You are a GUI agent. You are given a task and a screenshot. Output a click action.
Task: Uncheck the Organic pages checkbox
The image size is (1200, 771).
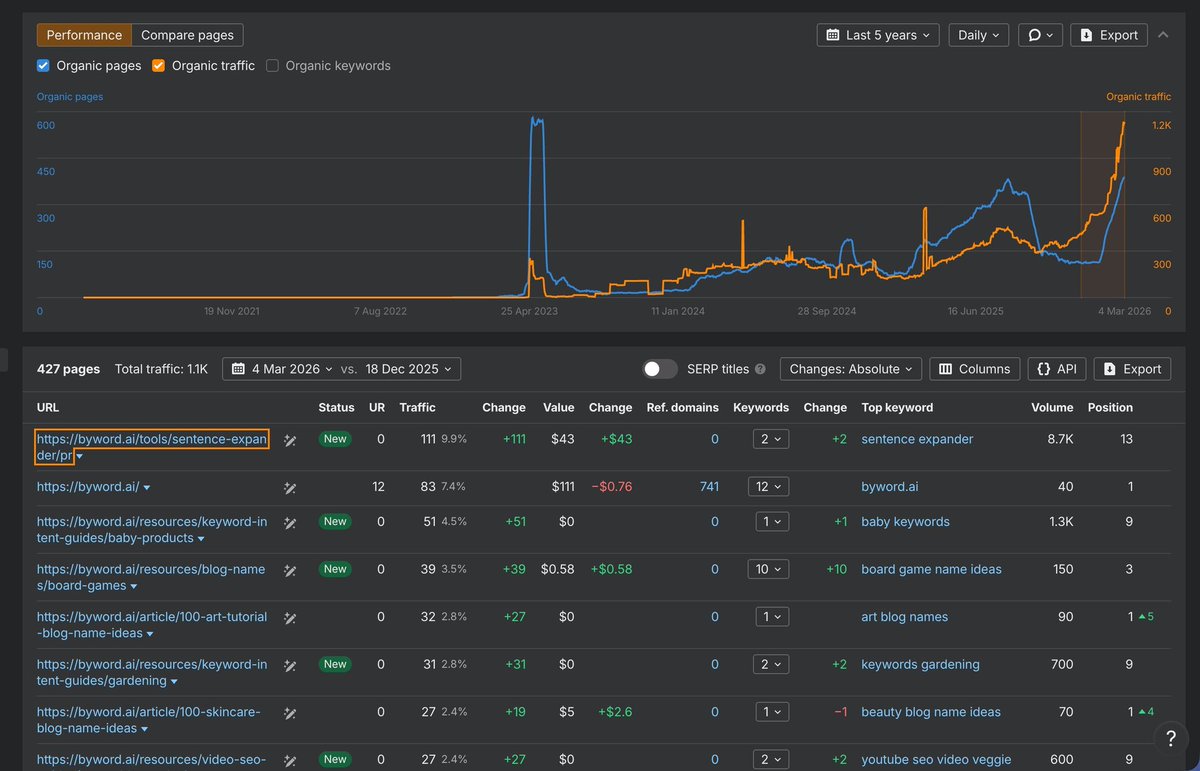point(43,66)
